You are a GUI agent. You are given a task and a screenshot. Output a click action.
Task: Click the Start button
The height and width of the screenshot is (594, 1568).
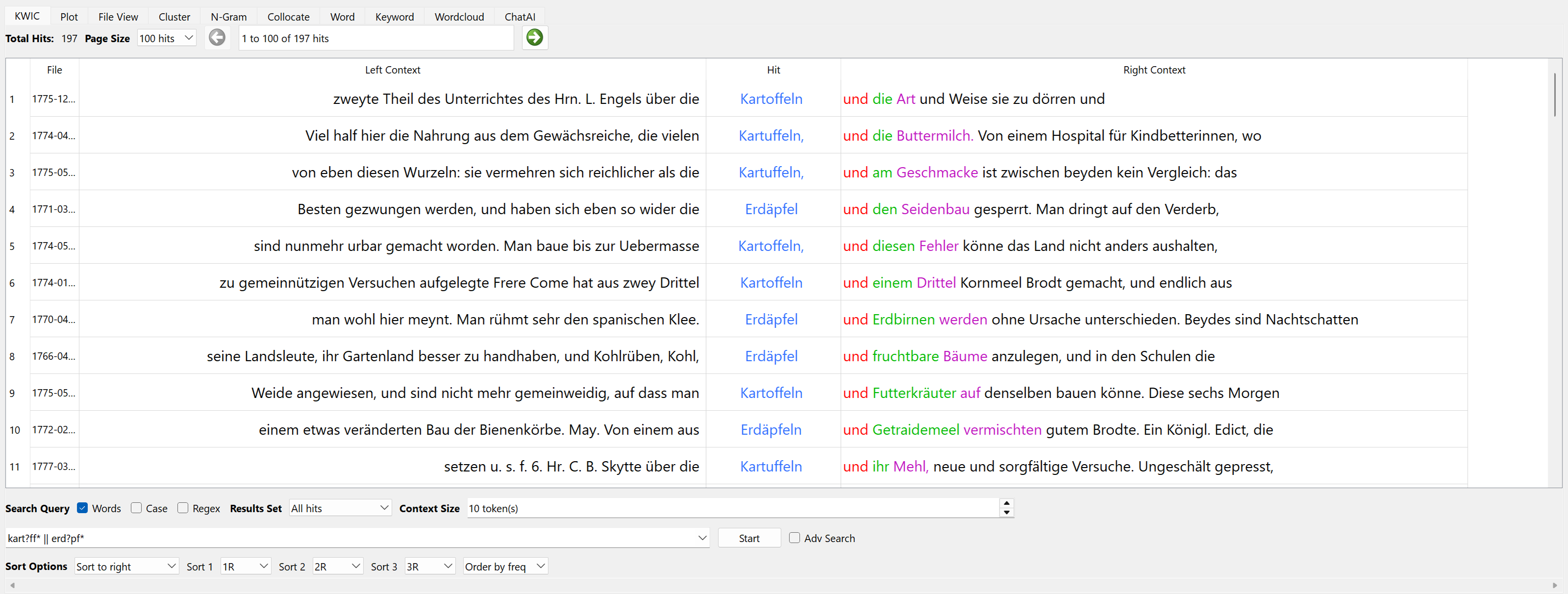pos(749,538)
